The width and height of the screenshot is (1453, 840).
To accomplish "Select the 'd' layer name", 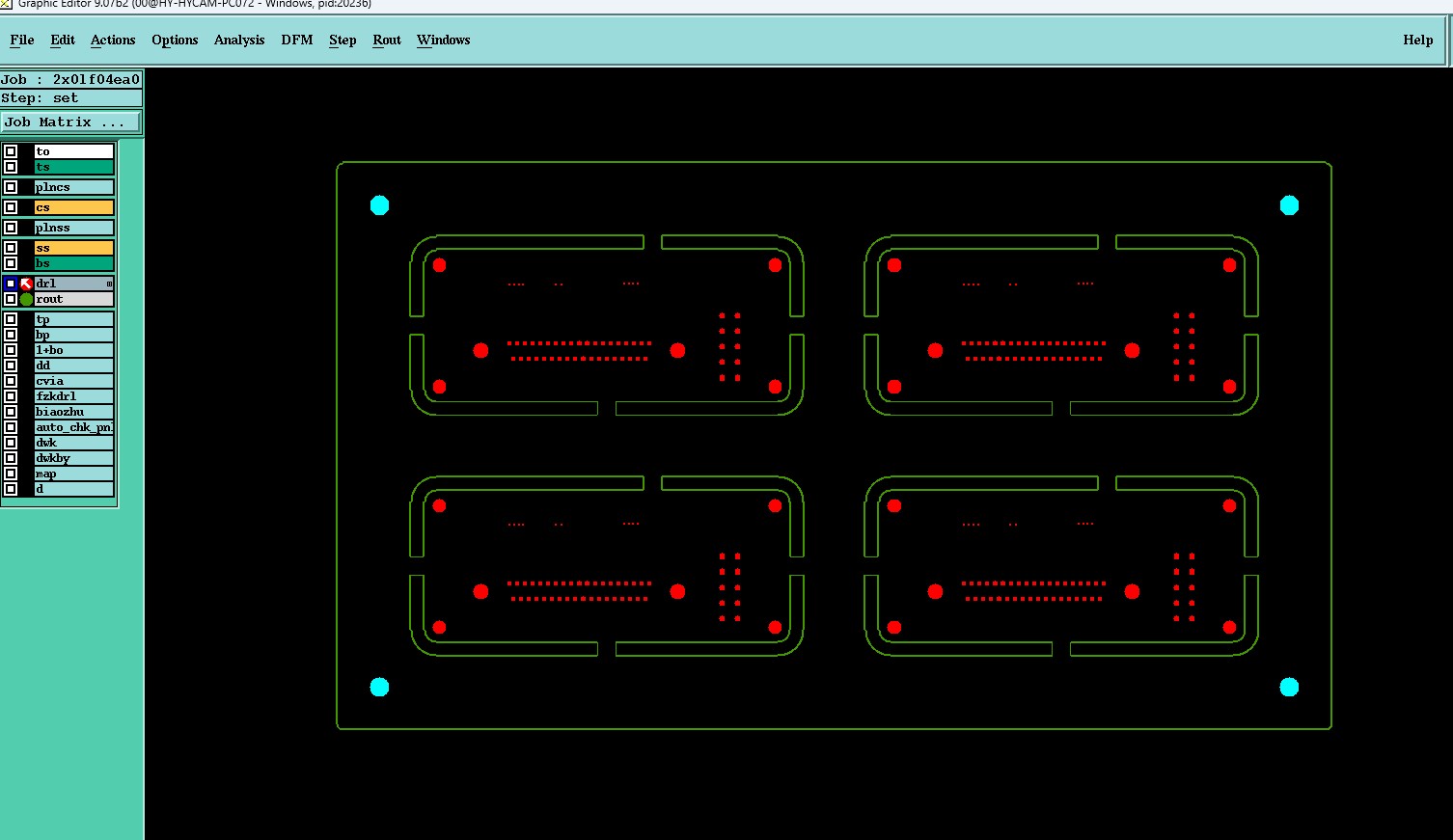I will 74,489.
